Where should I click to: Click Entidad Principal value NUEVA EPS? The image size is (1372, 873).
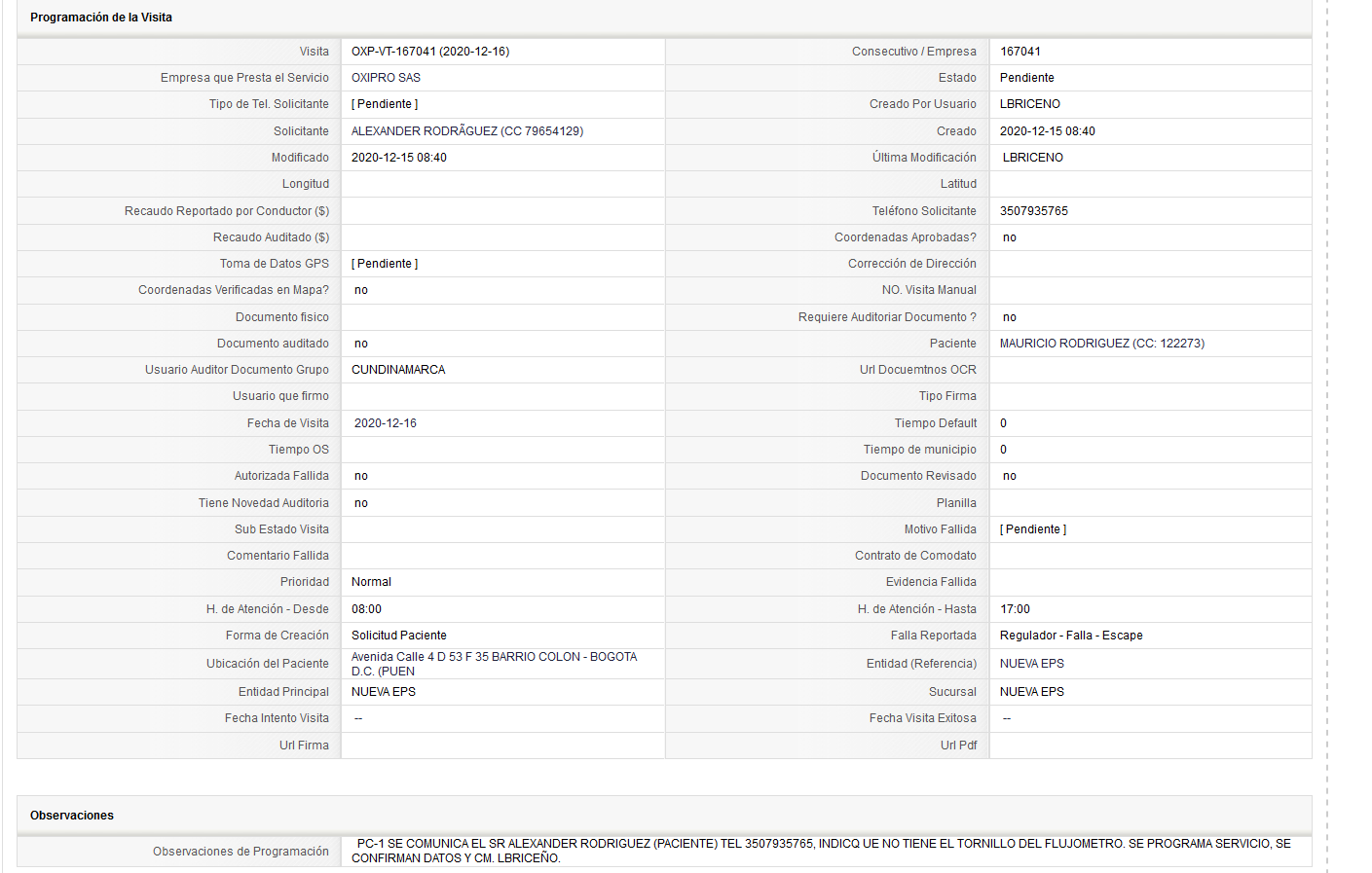click(x=384, y=692)
